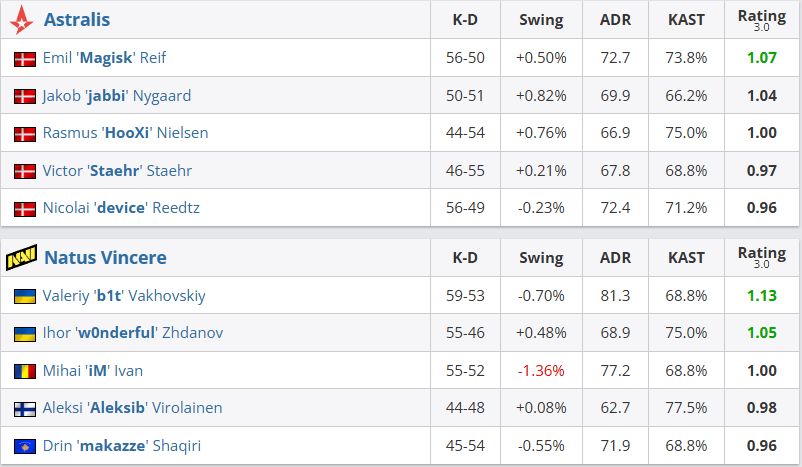This screenshot has height=467, width=802.
Task: Sort Astralis table by Swing column
Action: coord(541,20)
